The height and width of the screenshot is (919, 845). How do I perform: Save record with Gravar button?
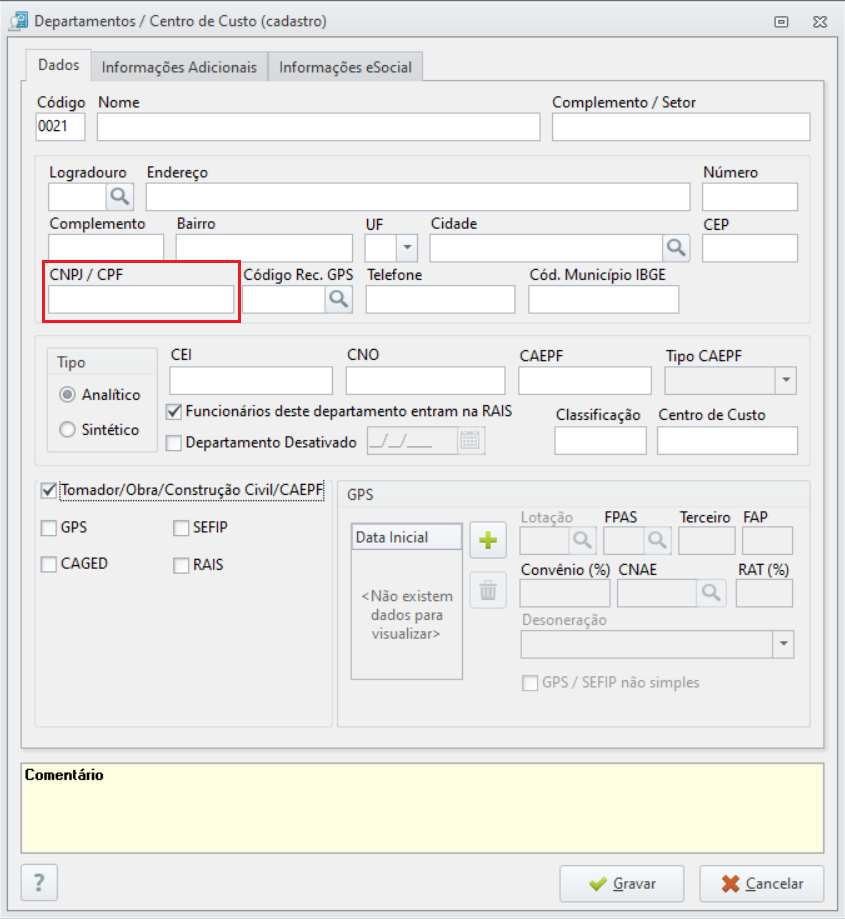[622, 883]
